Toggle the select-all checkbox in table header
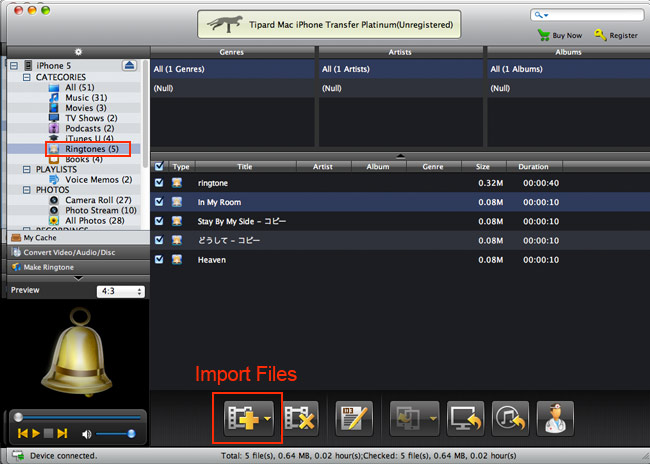This screenshot has height=464, width=650. click(x=159, y=166)
